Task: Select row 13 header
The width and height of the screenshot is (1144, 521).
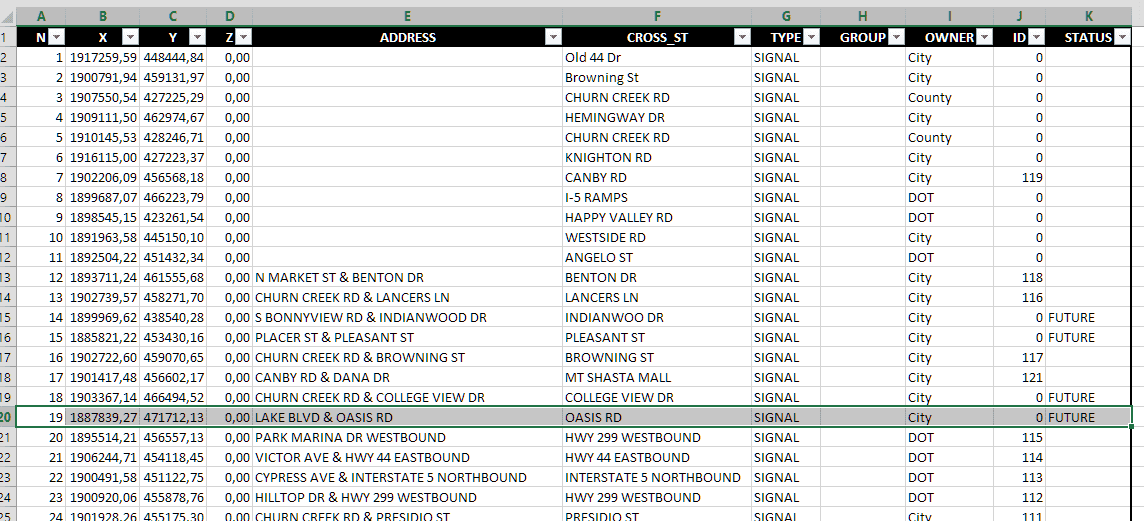Action: 7,277
